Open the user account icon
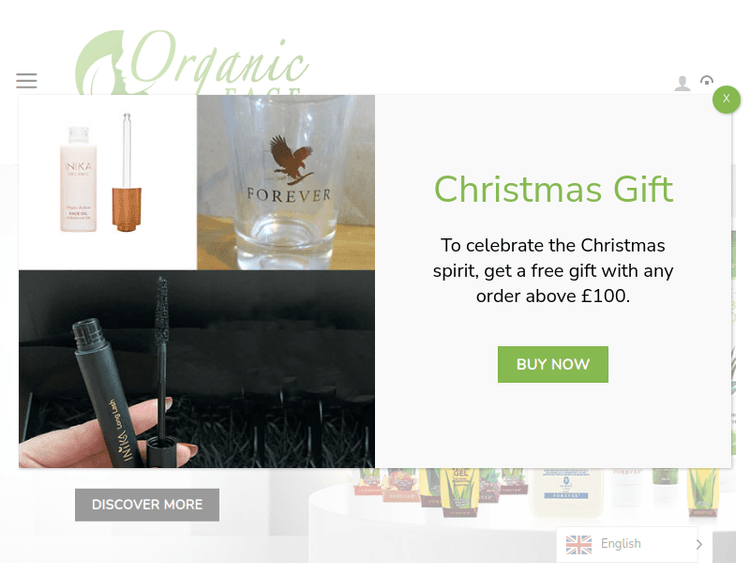The image size is (750, 563). pos(682,83)
